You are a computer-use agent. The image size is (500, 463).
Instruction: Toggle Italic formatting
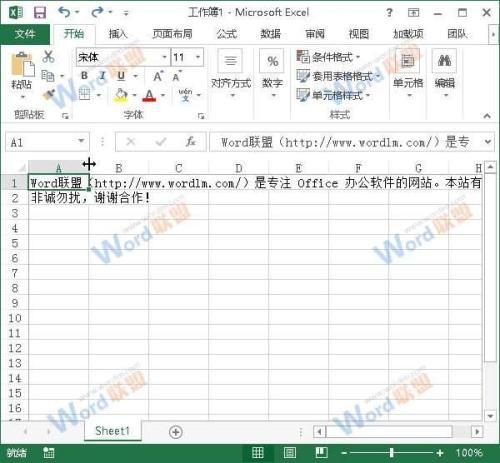(103, 76)
